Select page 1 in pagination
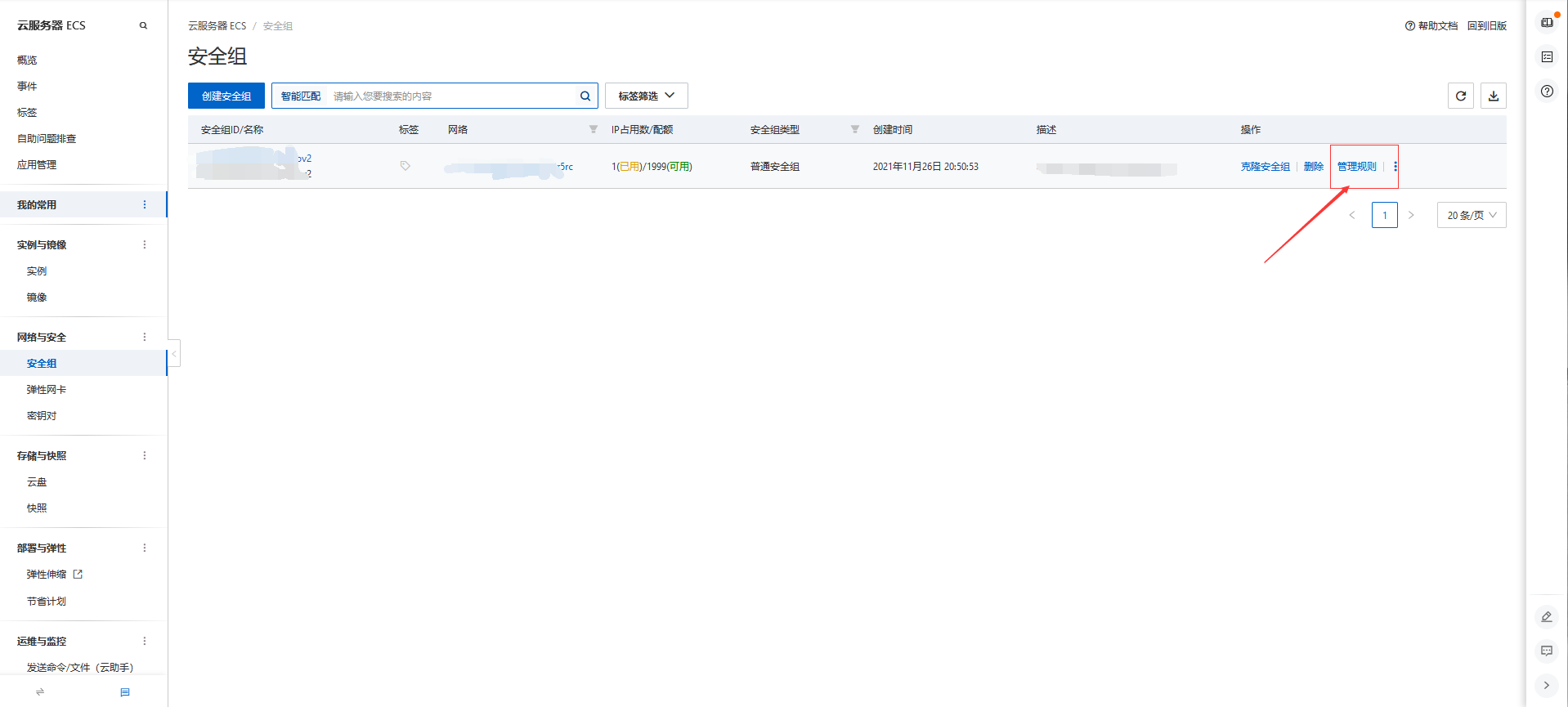Viewport: 1568px width, 707px height. coord(1385,215)
